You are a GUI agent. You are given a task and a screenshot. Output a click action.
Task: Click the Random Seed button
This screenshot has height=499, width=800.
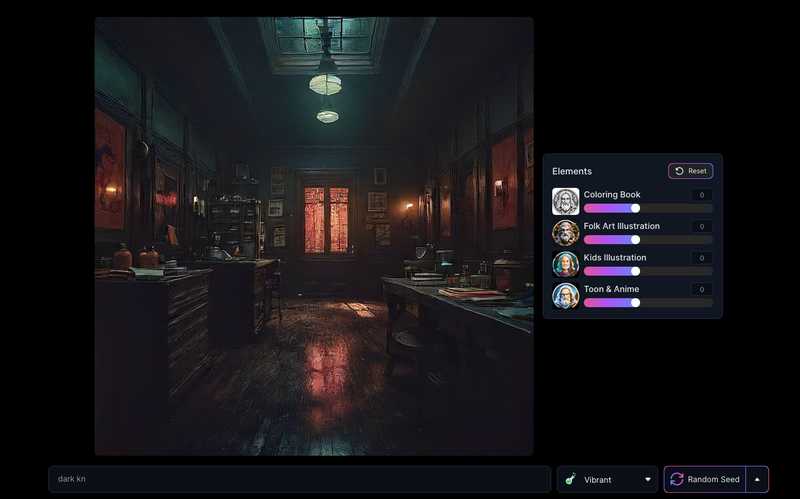(705, 480)
